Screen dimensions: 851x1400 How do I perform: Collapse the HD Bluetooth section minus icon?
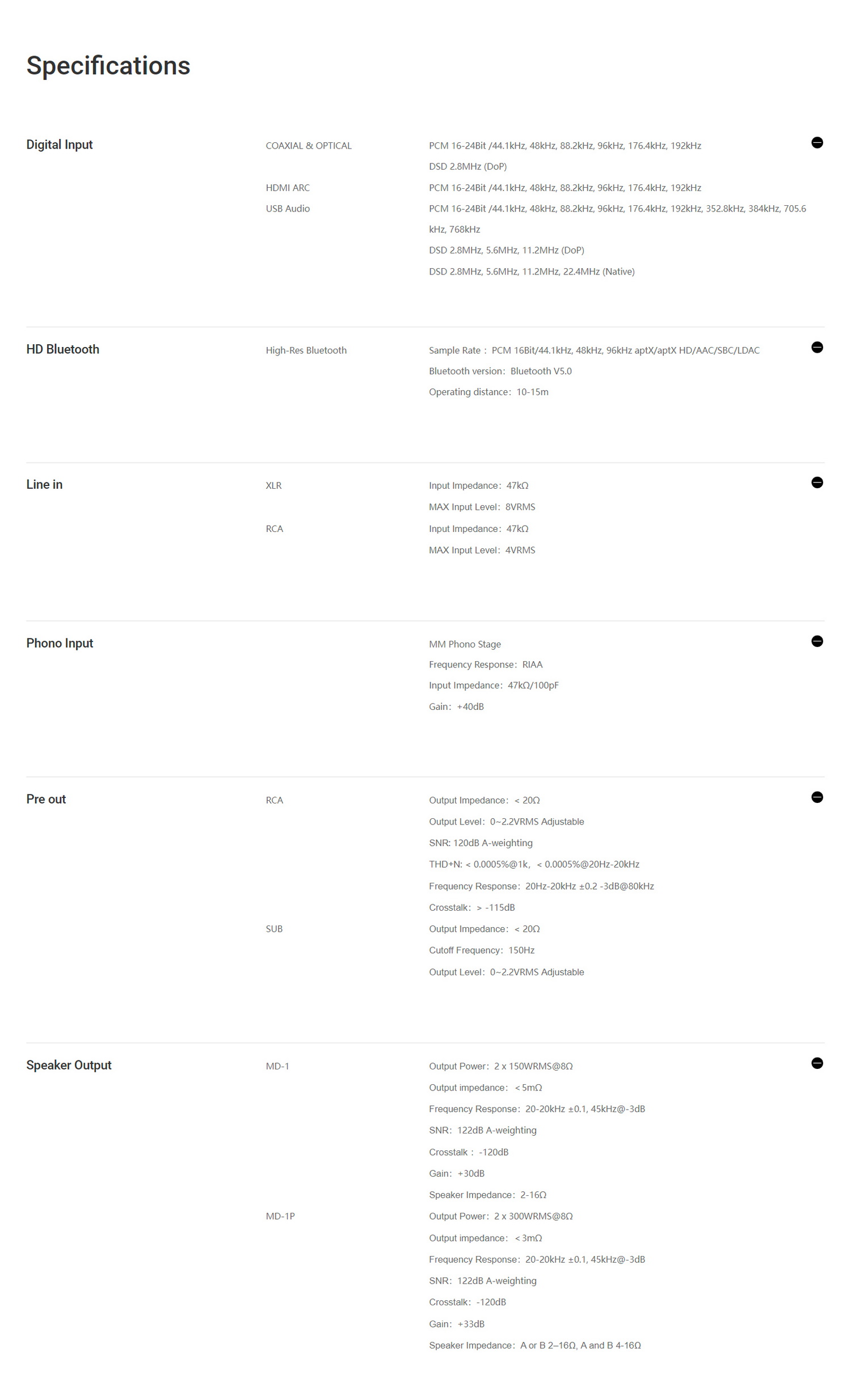tap(817, 347)
